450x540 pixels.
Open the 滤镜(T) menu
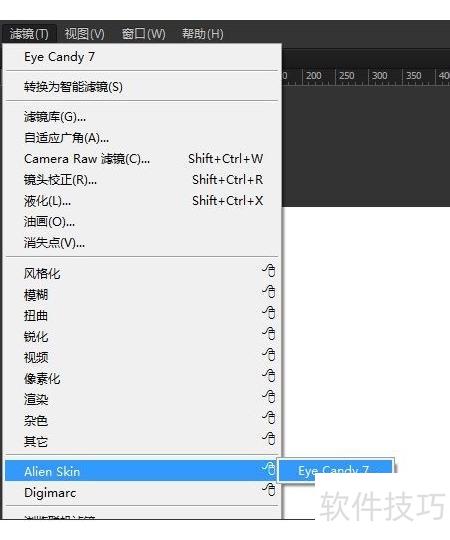pyautogui.click(x=29, y=34)
